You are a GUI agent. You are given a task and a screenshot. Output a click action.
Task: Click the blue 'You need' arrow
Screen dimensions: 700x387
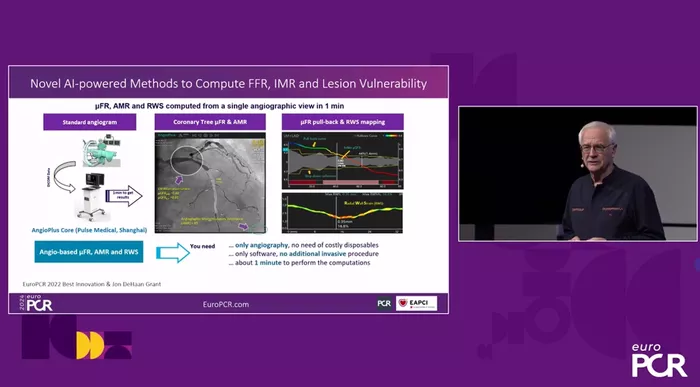tap(173, 253)
